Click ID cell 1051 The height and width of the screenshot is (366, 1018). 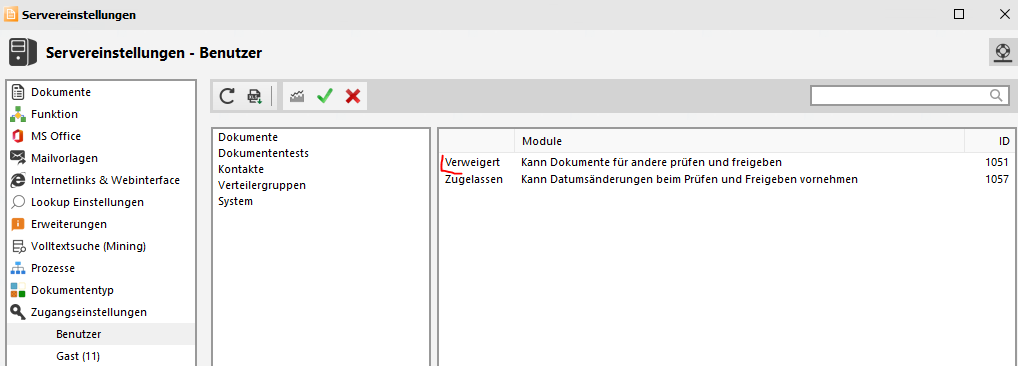(x=997, y=162)
